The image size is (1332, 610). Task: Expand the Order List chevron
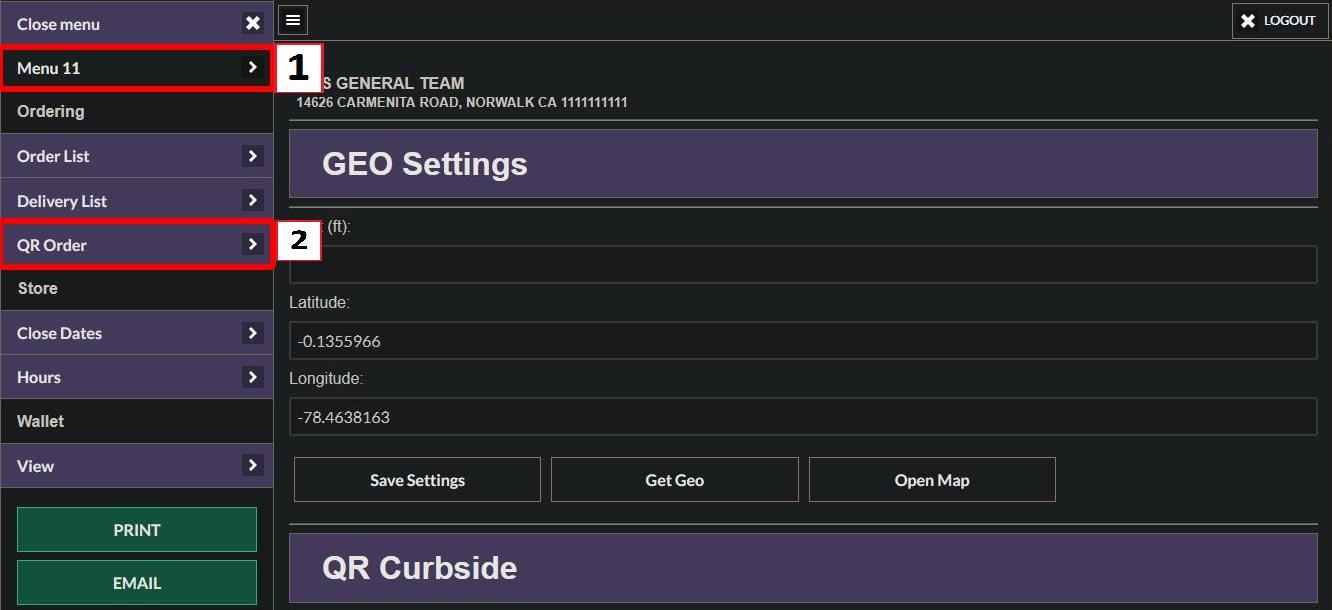click(x=252, y=156)
